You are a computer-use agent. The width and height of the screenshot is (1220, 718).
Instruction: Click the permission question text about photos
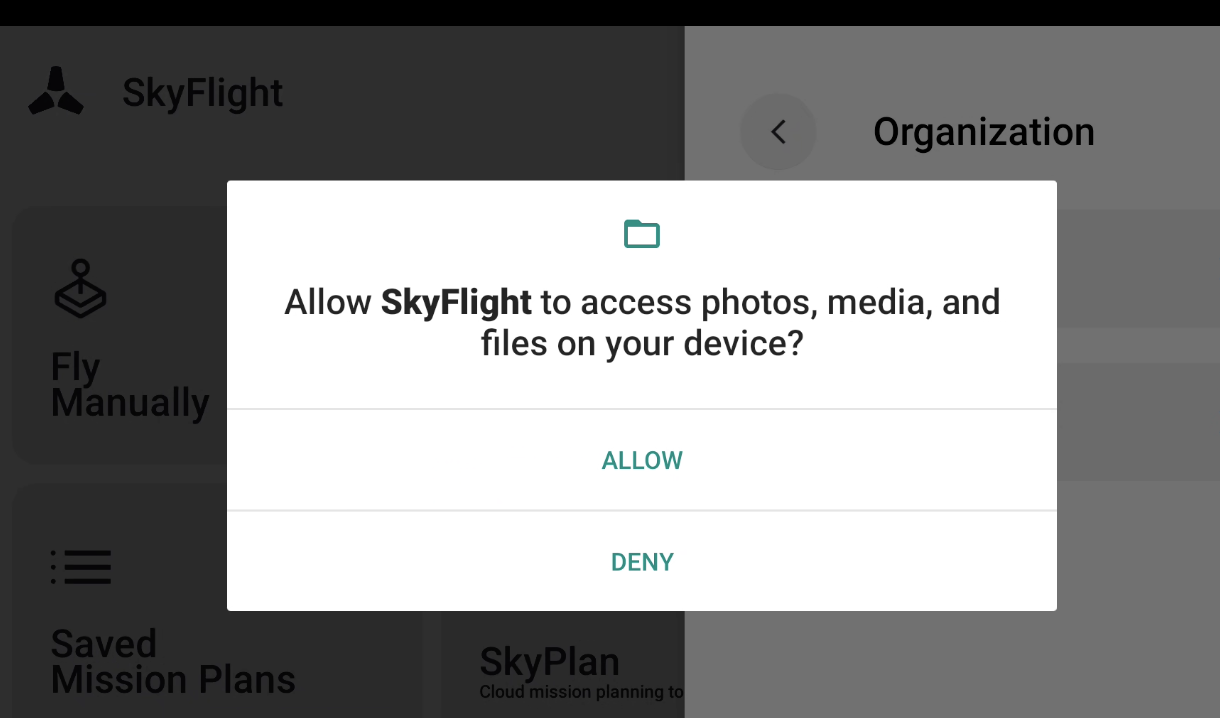(642, 322)
